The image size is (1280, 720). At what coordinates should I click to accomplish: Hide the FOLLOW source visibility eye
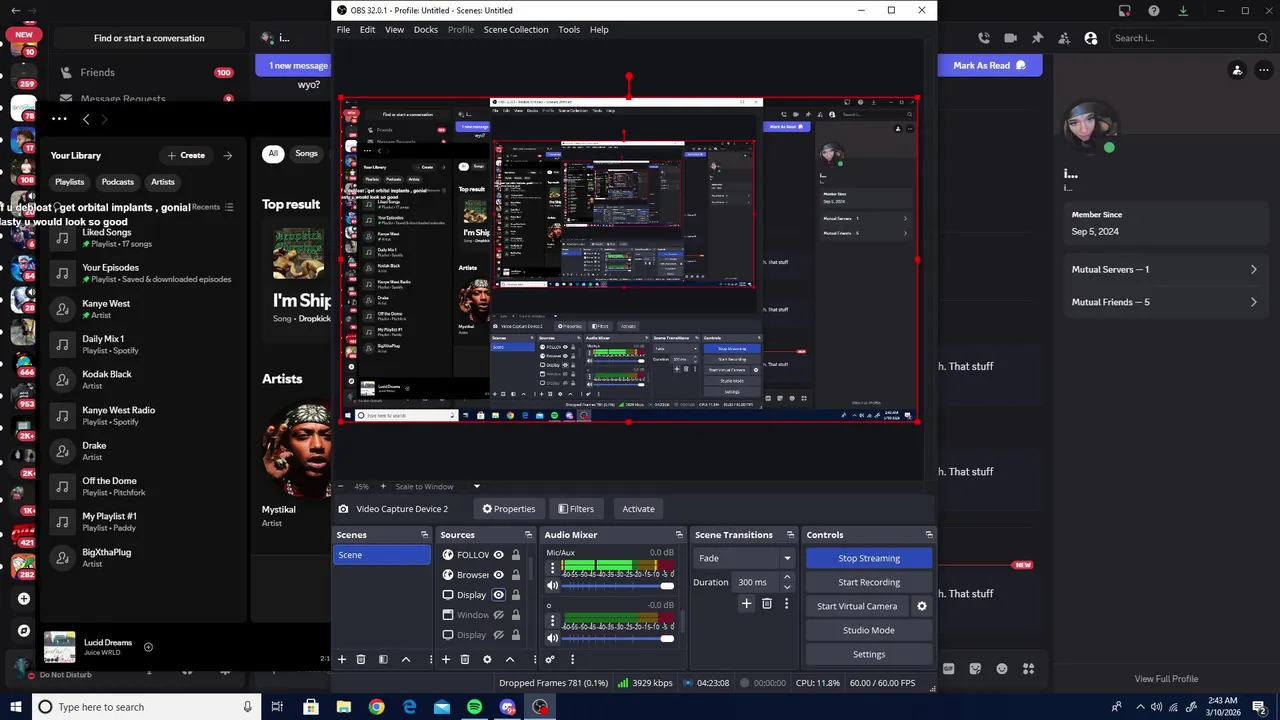pos(498,555)
